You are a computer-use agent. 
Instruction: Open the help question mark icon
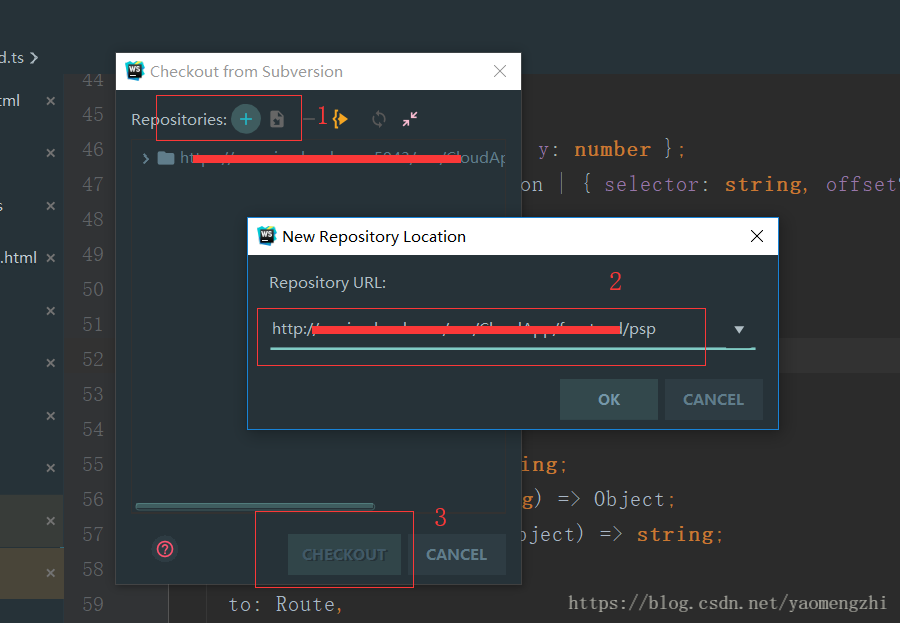165,550
